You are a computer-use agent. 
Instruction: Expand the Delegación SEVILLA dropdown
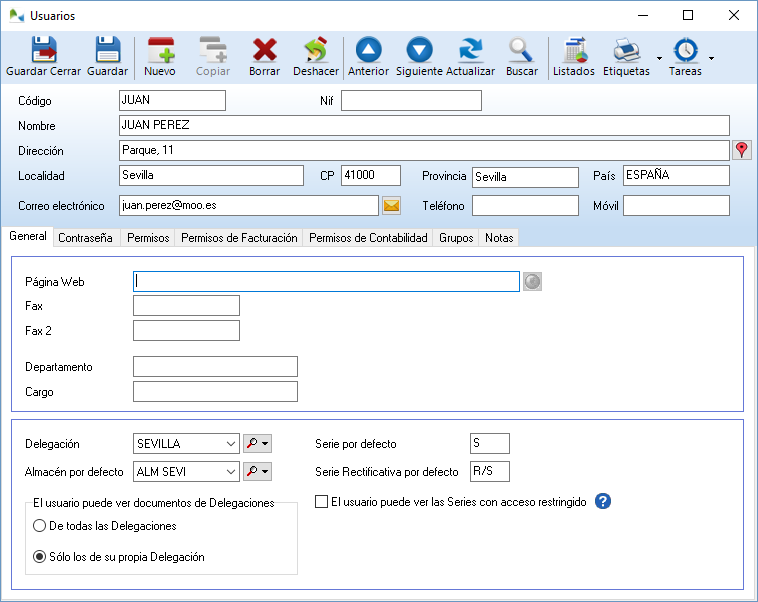pyautogui.click(x=231, y=444)
